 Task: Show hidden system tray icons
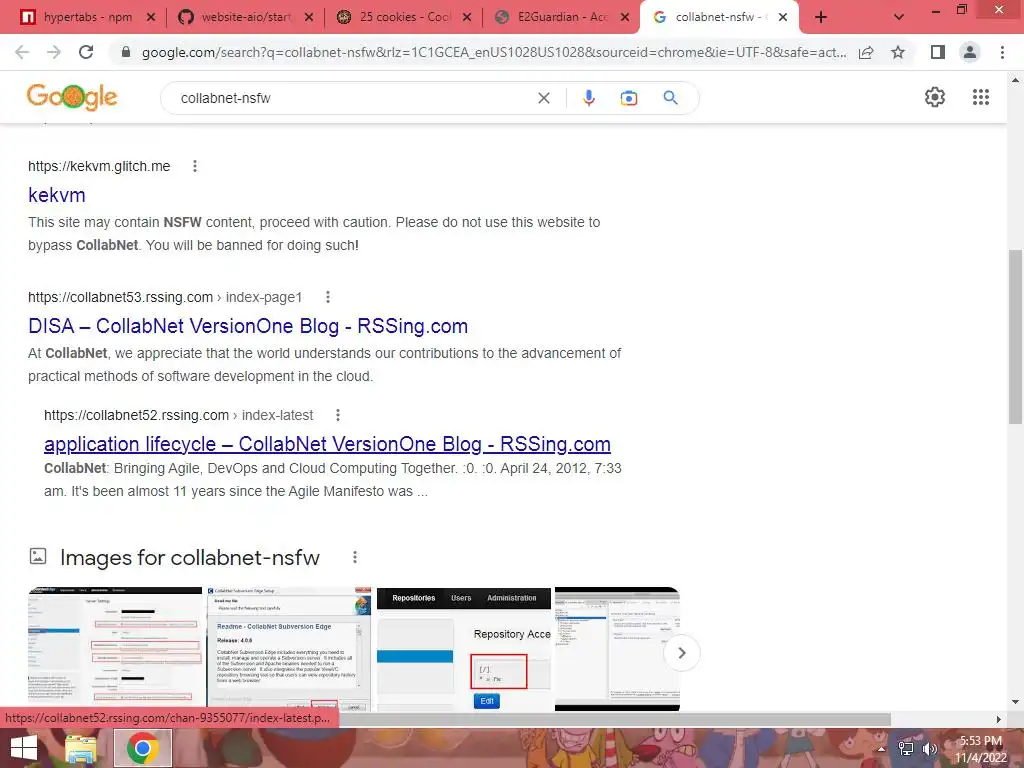click(881, 748)
